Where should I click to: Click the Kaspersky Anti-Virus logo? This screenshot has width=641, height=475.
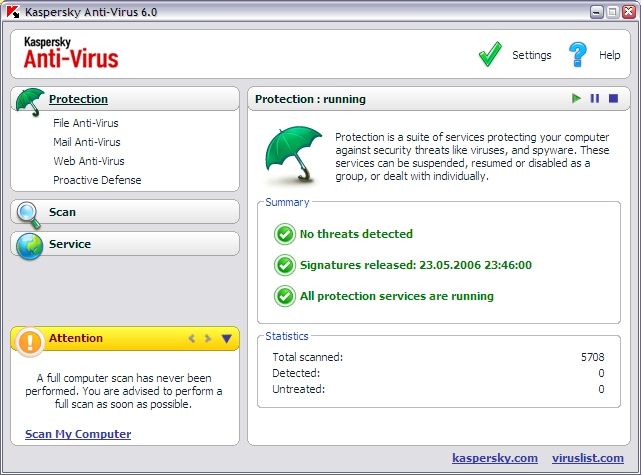[x=71, y=52]
